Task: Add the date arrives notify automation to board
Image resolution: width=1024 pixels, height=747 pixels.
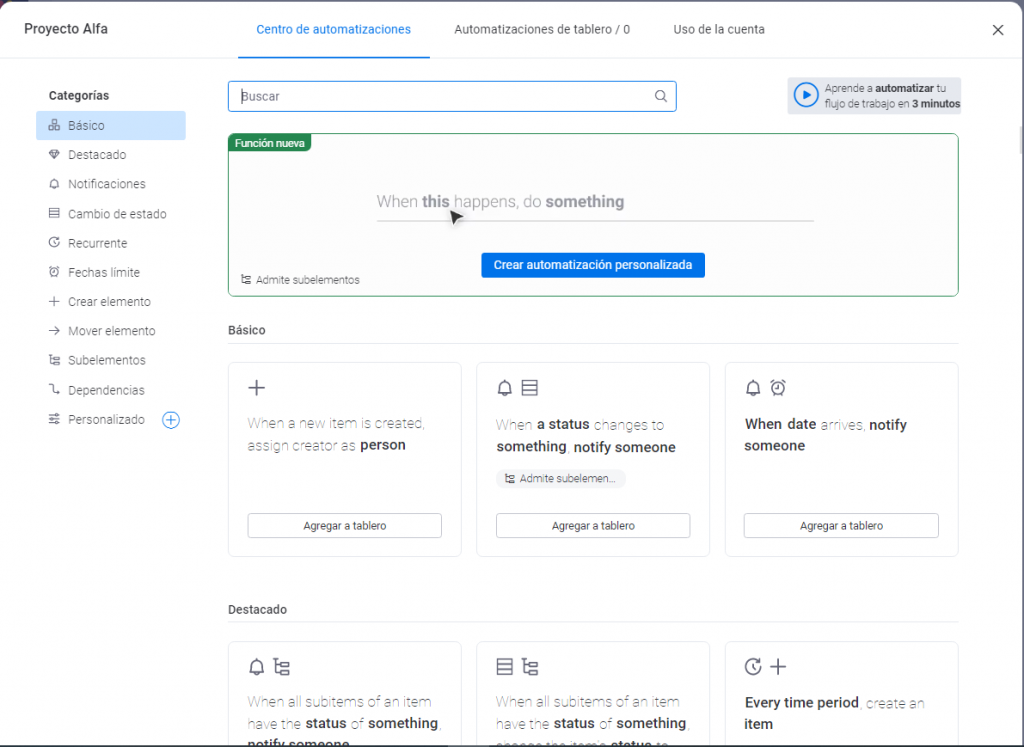Action: 840,526
